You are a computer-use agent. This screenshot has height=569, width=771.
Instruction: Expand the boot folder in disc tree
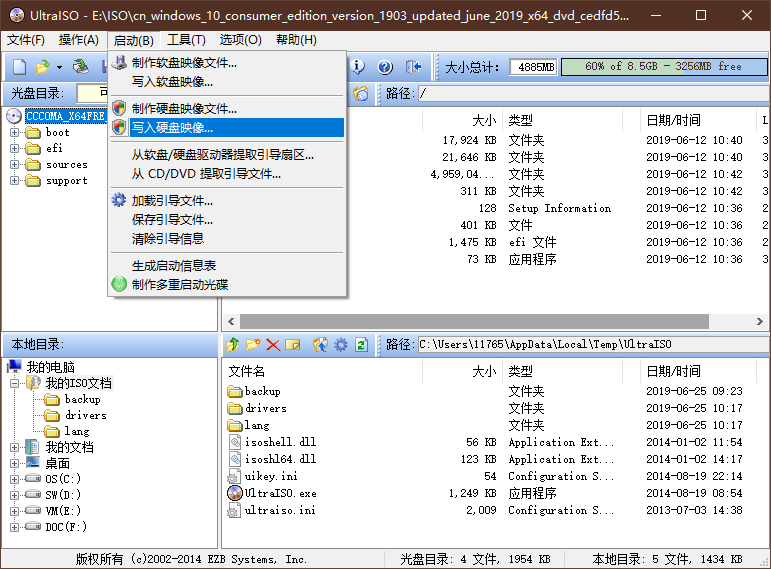14,132
